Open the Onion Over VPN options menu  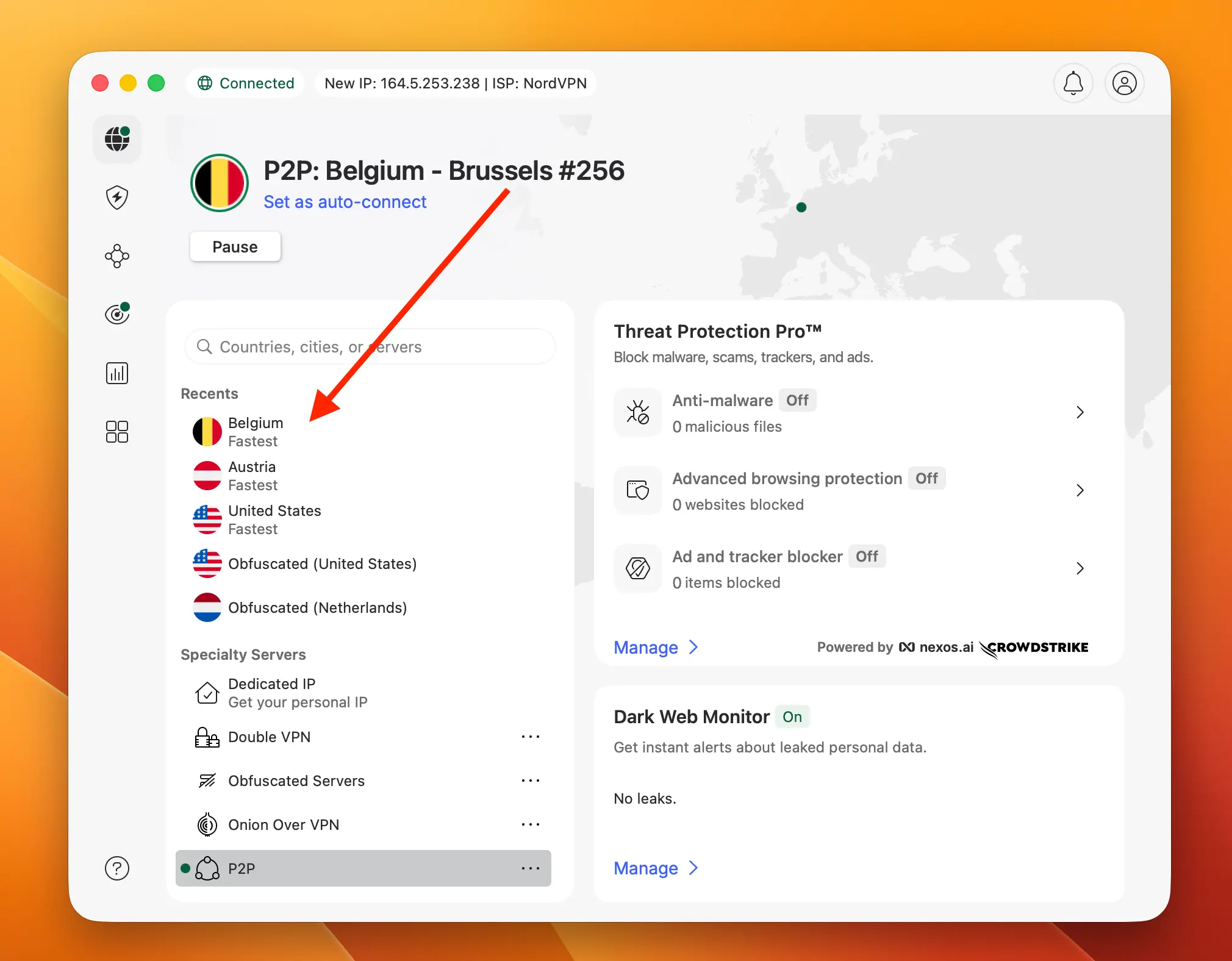pos(531,824)
